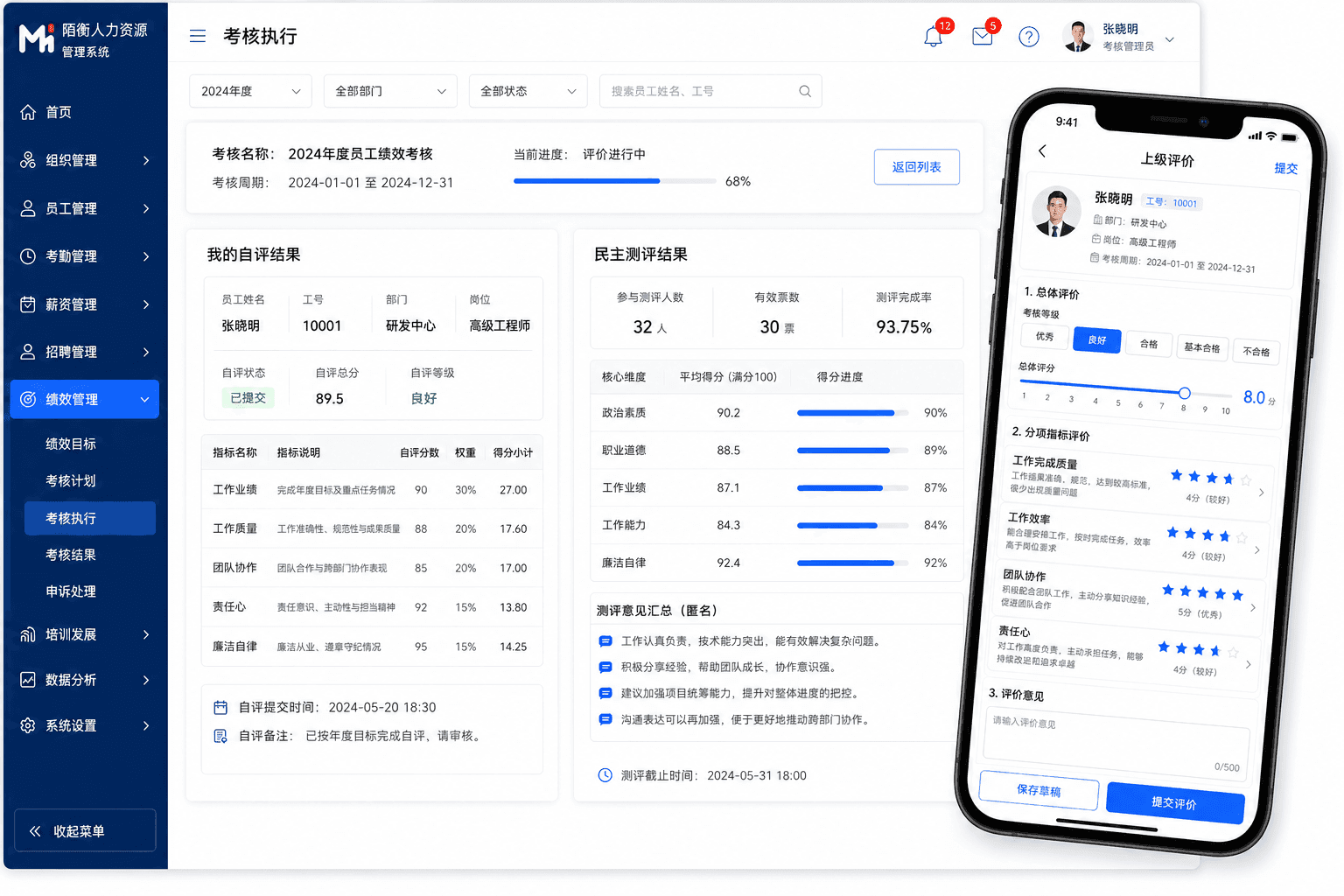Open 工作完成质量 rating row arrow on phone

coord(1261,493)
